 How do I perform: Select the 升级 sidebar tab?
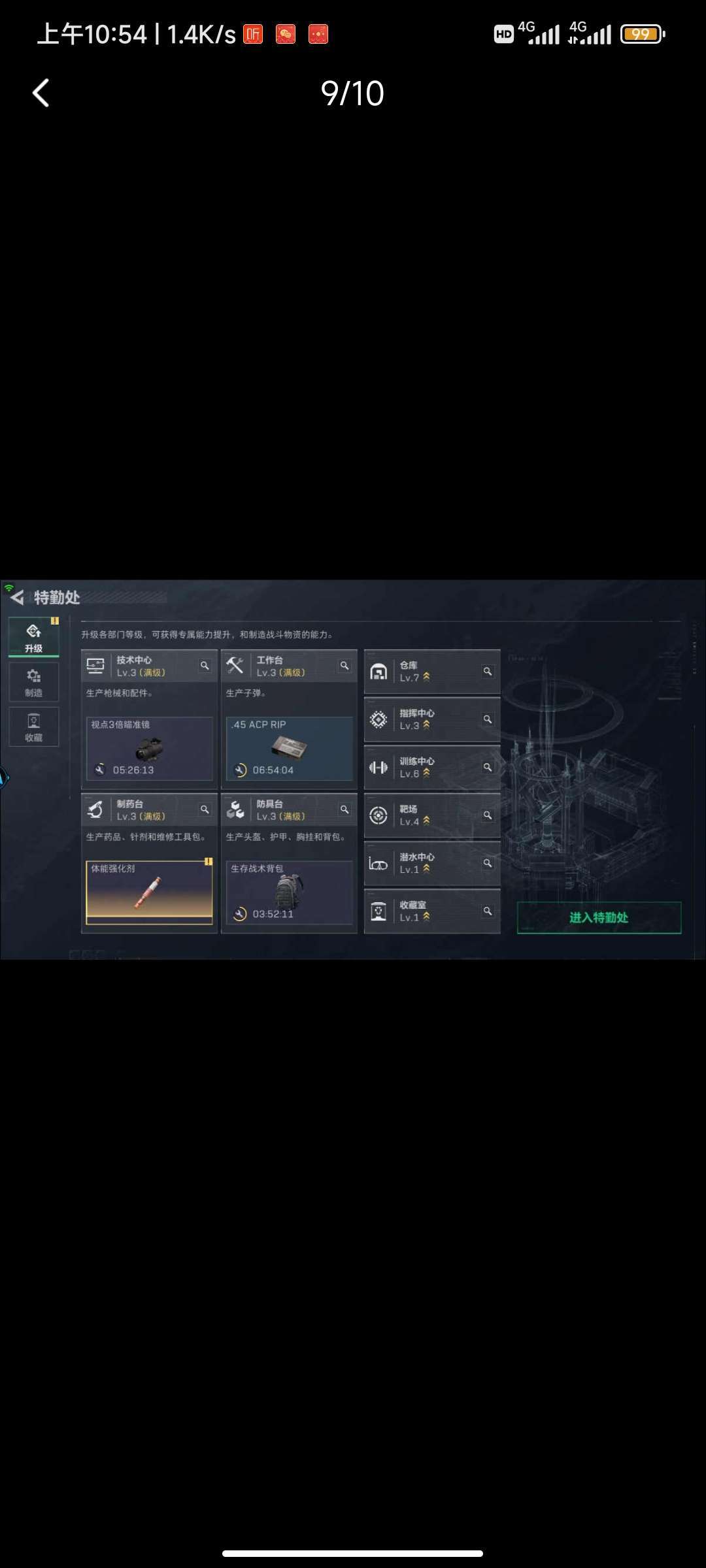click(33, 637)
